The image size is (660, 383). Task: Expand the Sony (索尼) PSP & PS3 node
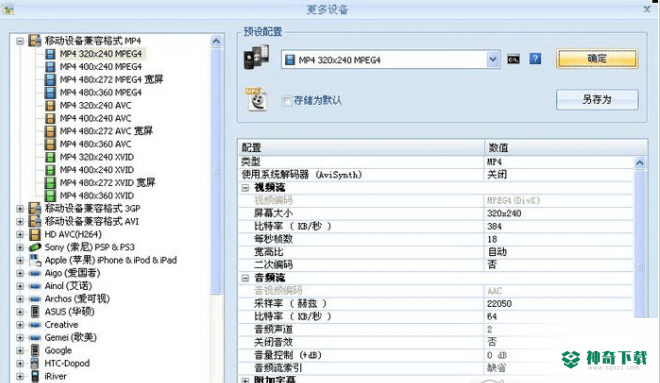20,247
